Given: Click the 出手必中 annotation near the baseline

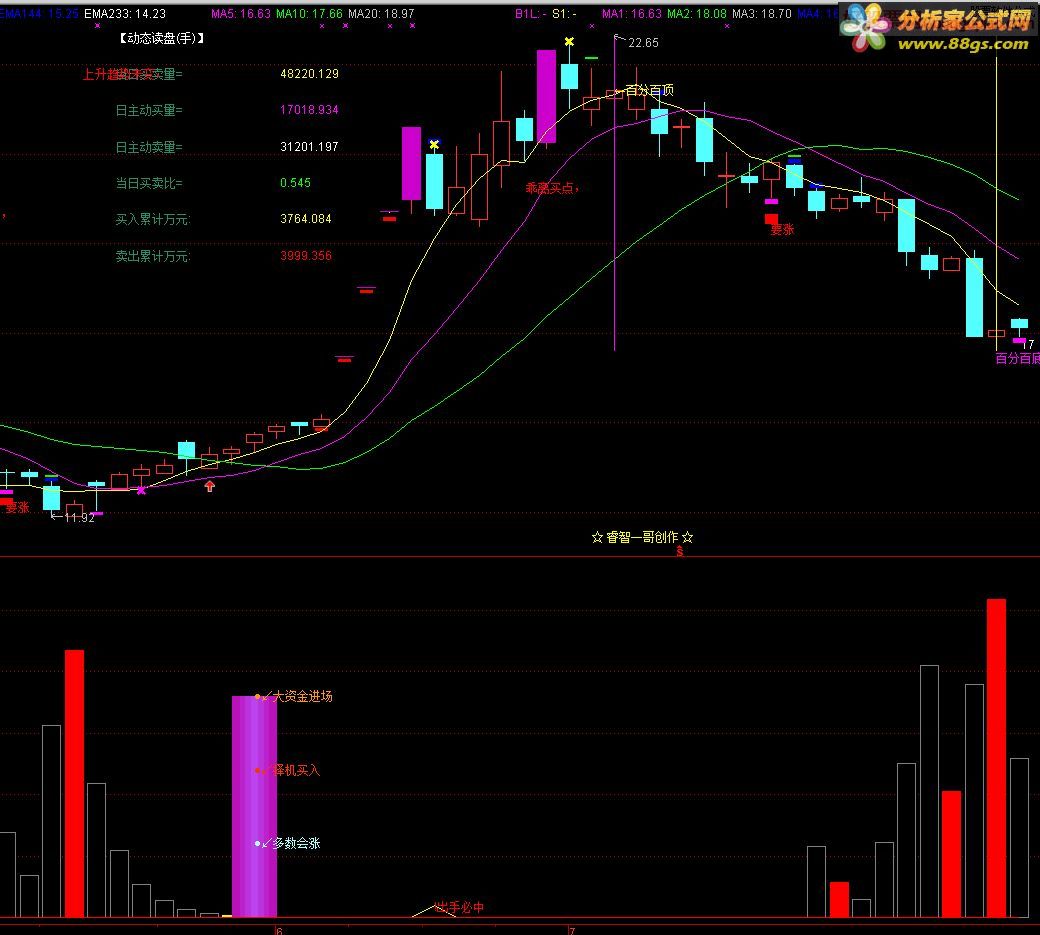Looking at the screenshot, I should pos(459,907).
